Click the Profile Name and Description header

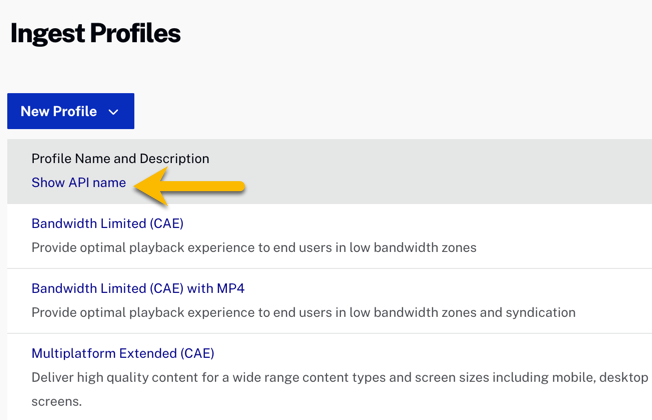pos(120,158)
